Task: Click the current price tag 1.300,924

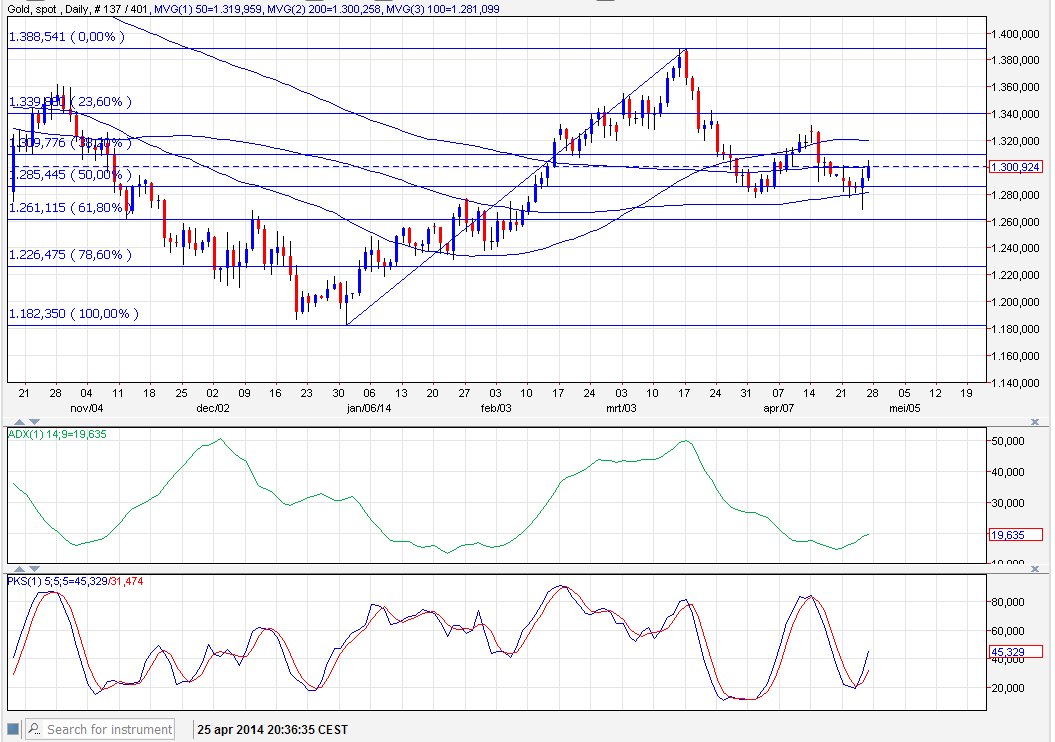Action: (1015, 167)
